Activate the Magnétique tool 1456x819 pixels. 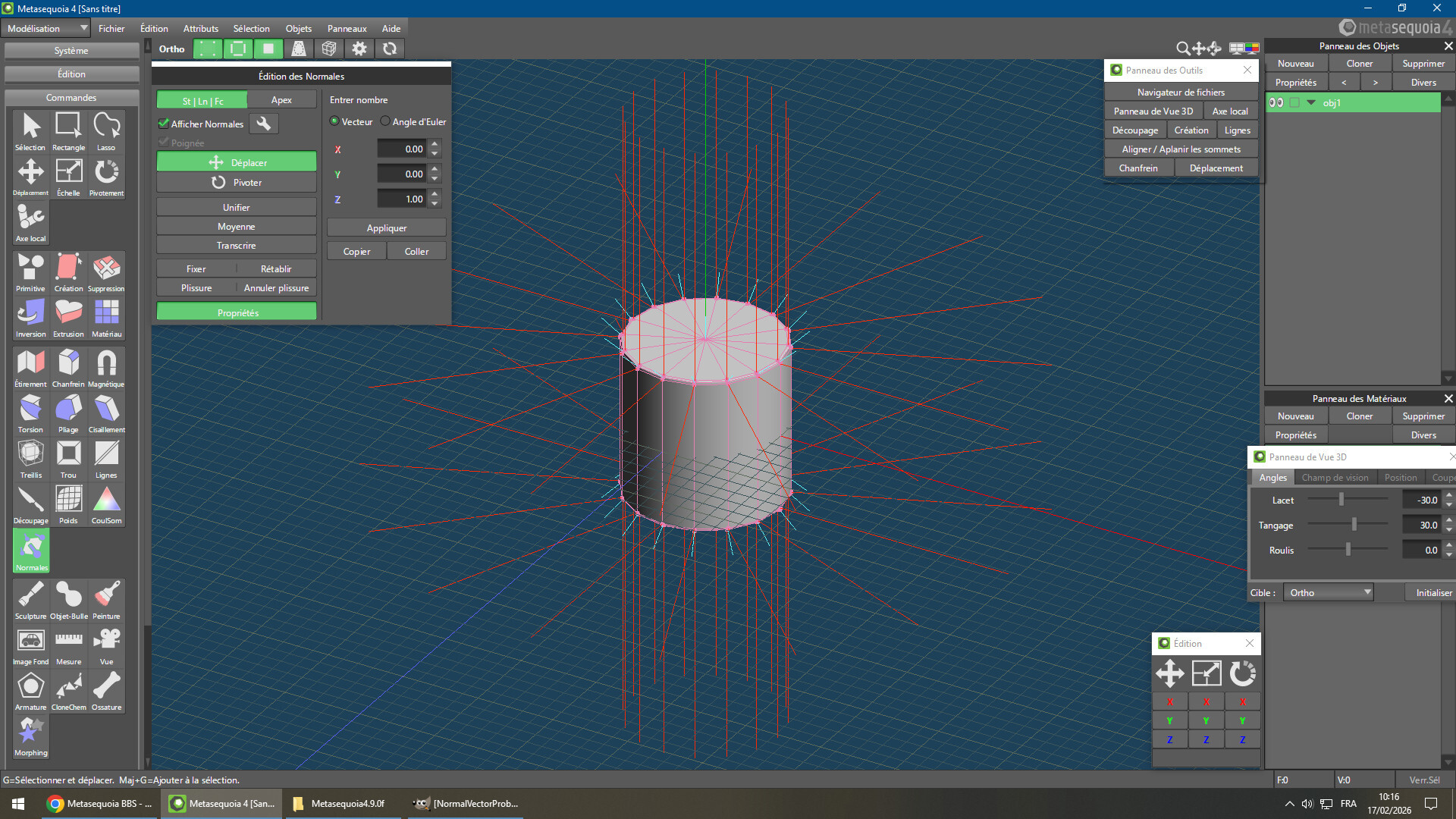click(106, 367)
